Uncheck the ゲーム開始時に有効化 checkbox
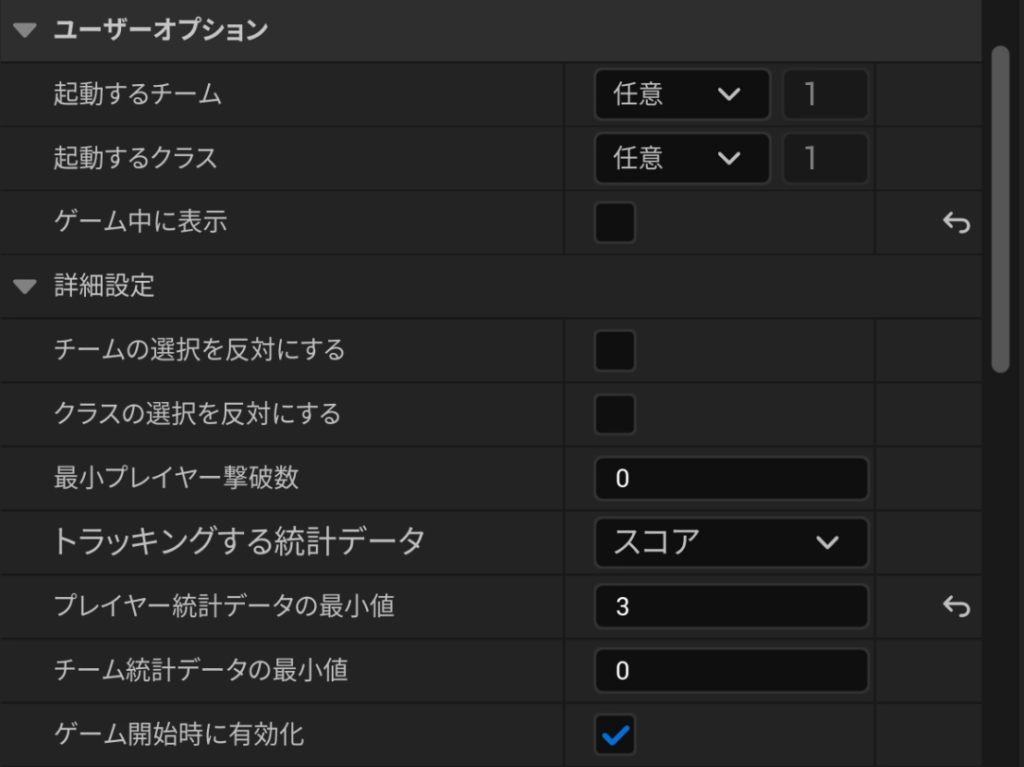 615,736
